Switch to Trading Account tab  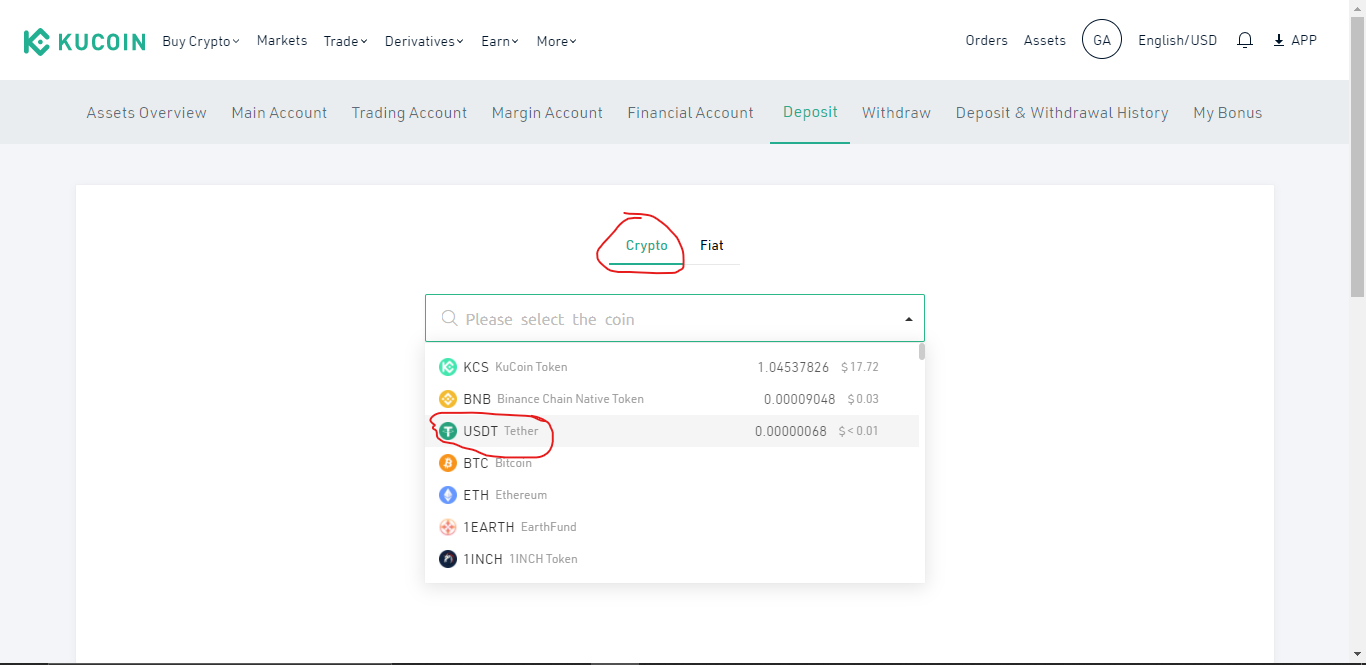[409, 113]
